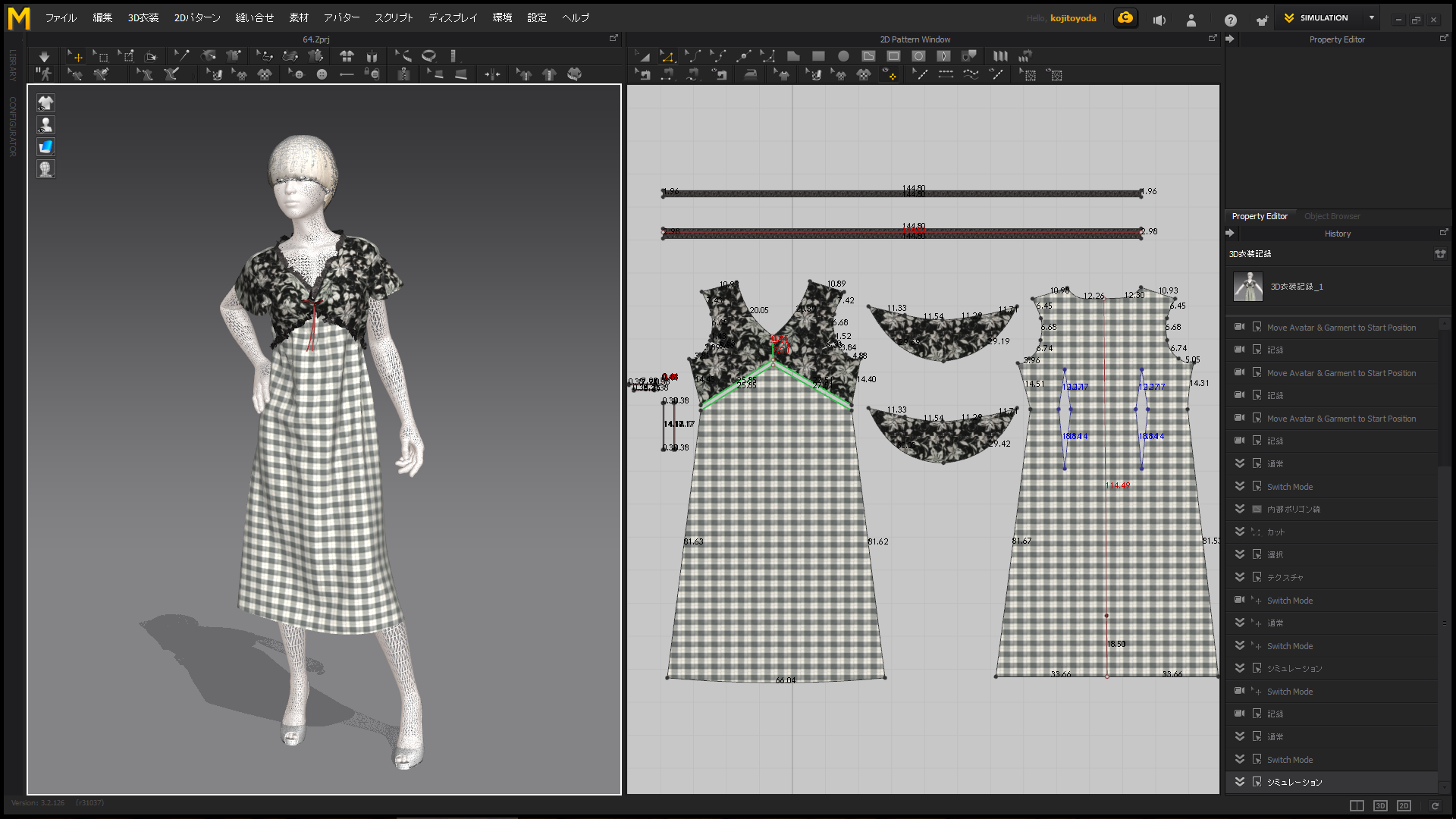
Task: Expand the 内部ポリゴン線 history entry chevron
Action: pos(1240,509)
